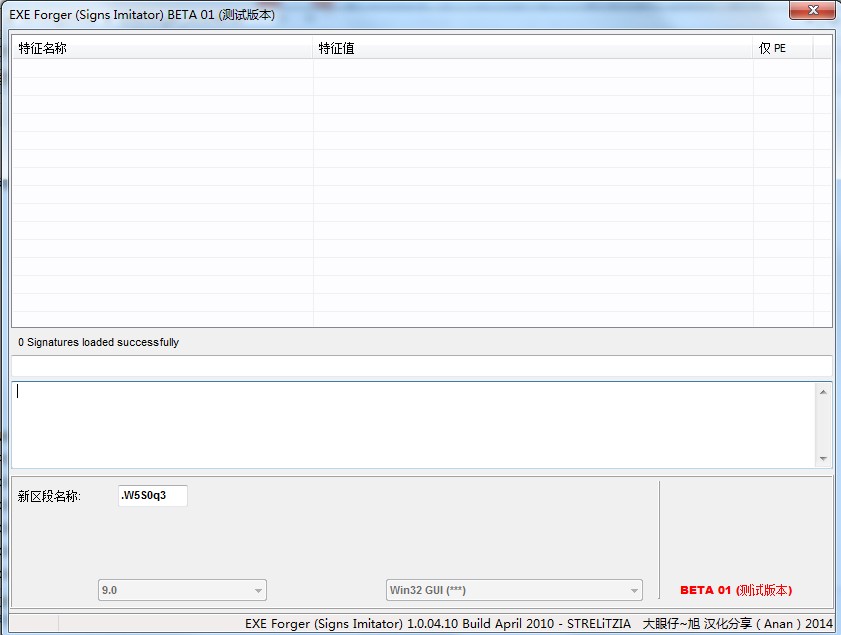The height and width of the screenshot is (635, 841).
Task: Click the text area scrollbar down arrow
Action: click(822, 459)
